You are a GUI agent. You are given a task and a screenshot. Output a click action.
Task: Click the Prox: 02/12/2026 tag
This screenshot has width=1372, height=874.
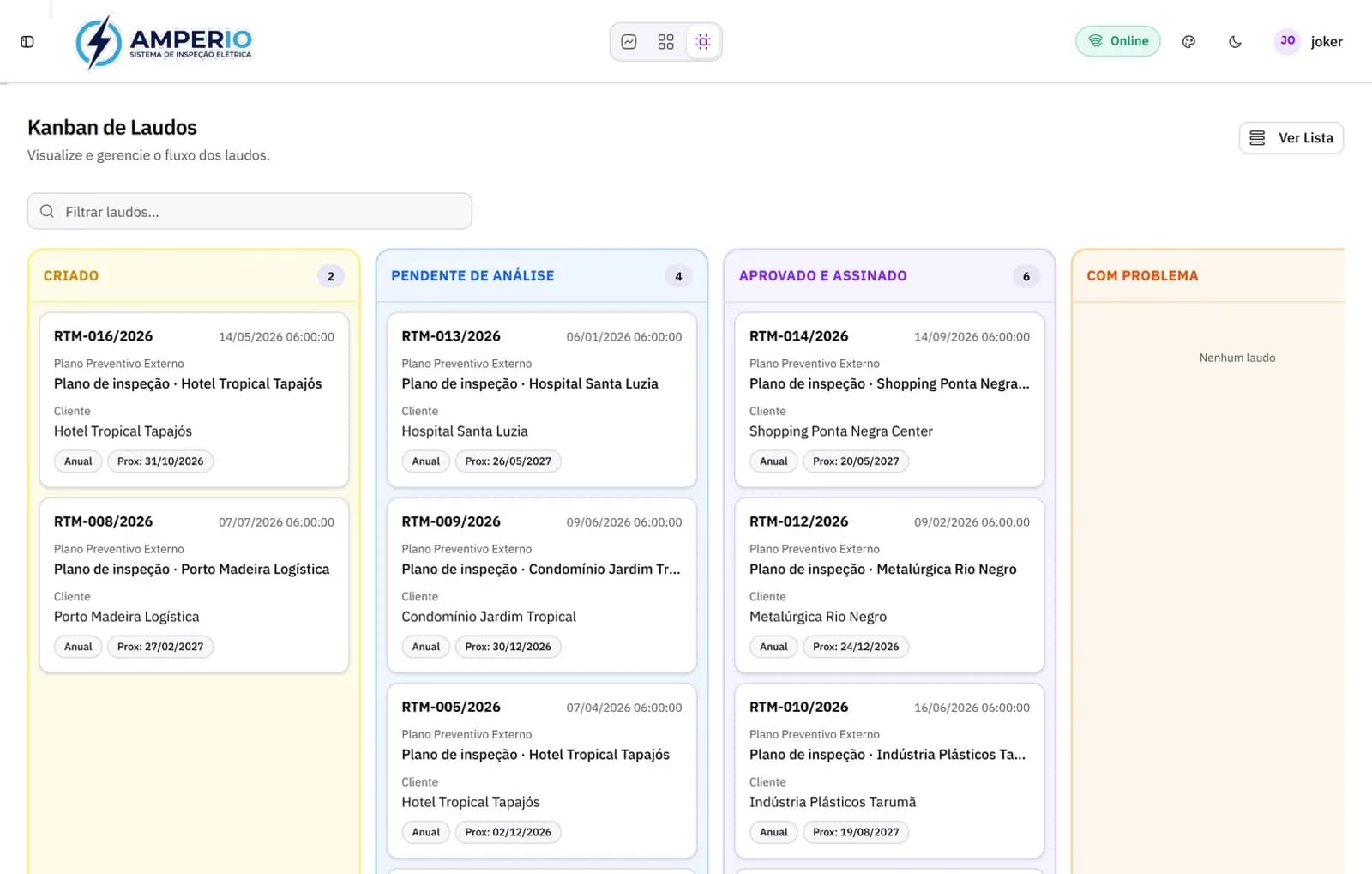pyautogui.click(x=508, y=832)
